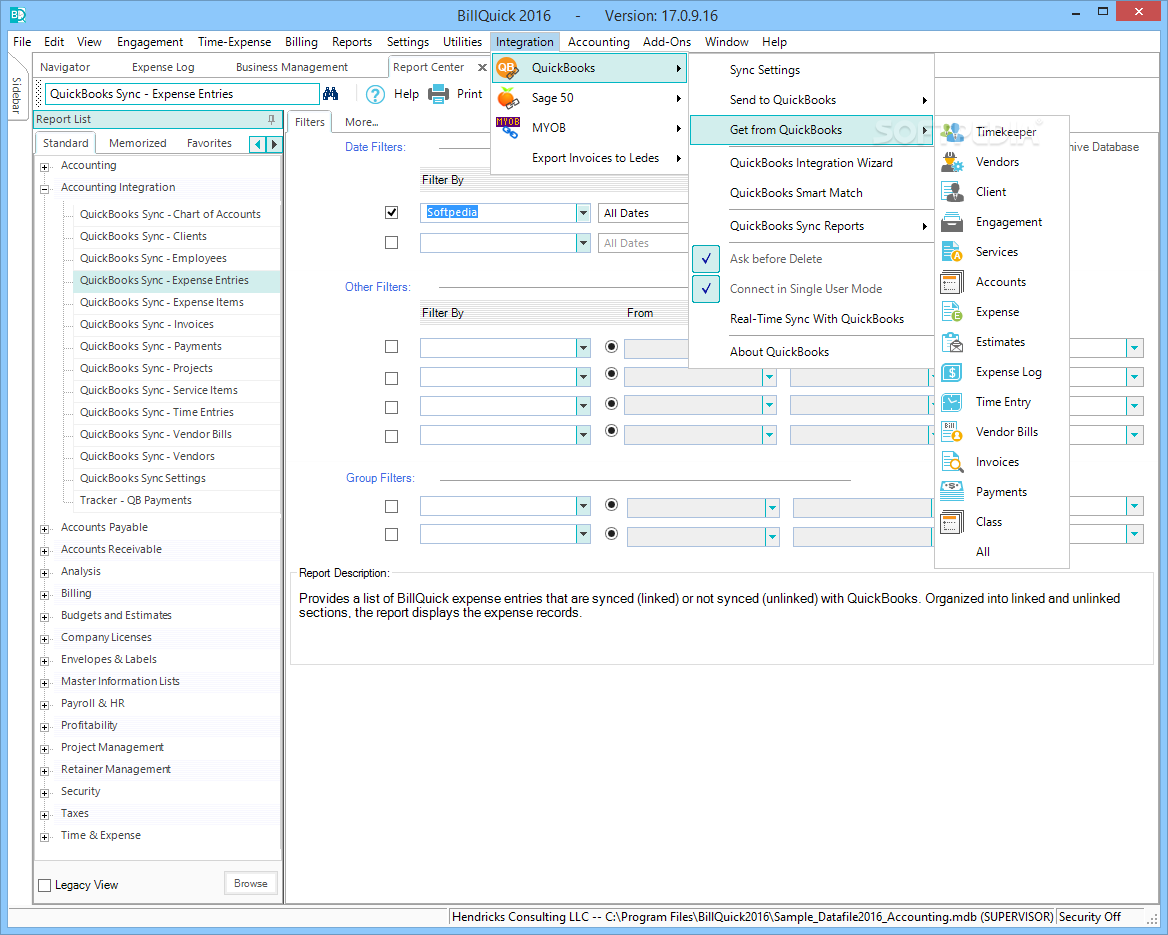The width and height of the screenshot is (1168, 935).
Task: Click the Client person icon
Action: (x=952, y=191)
